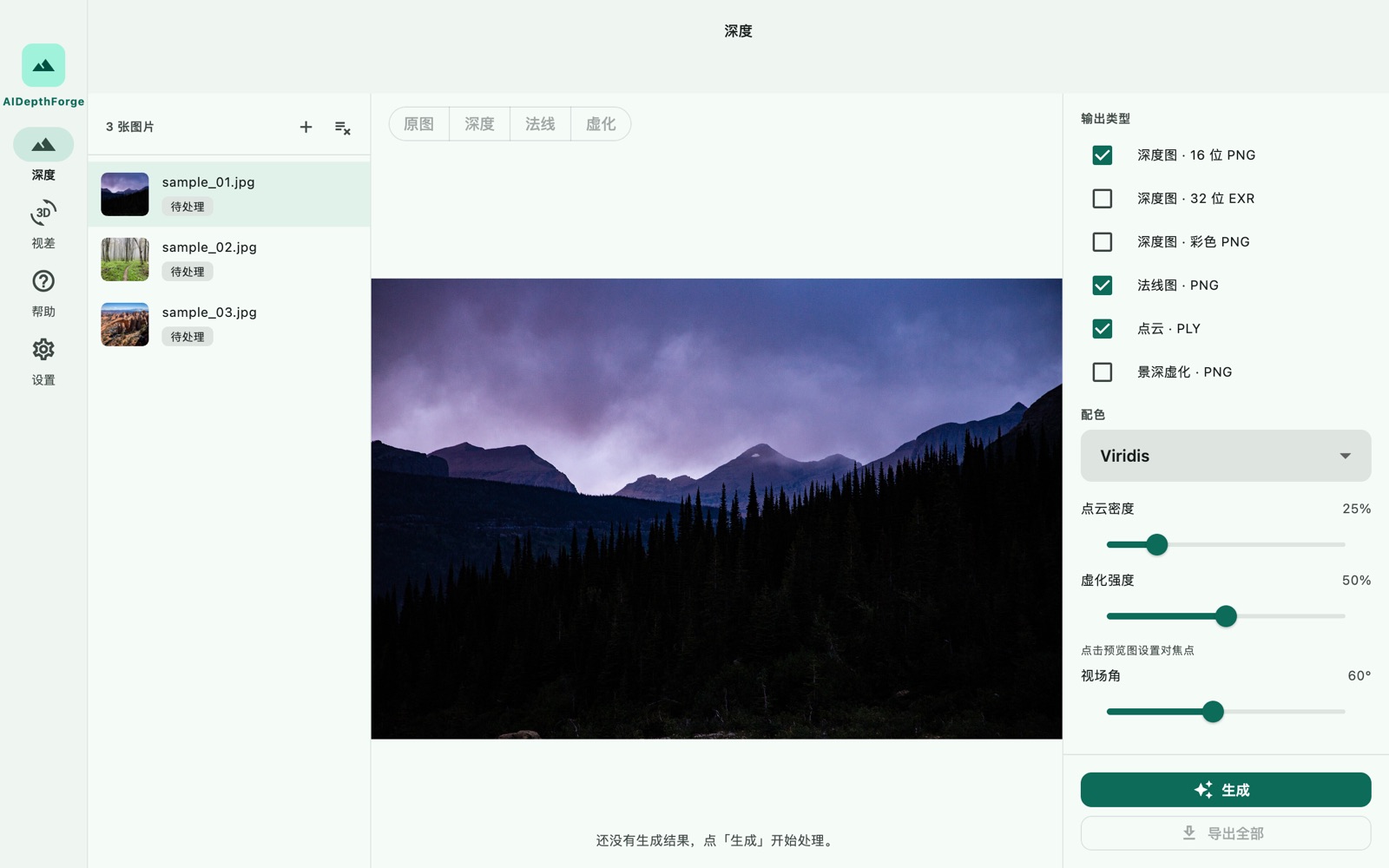Image resolution: width=1389 pixels, height=868 pixels.
Task: Click the 导出全部 export button
Action: (1226, 833)
